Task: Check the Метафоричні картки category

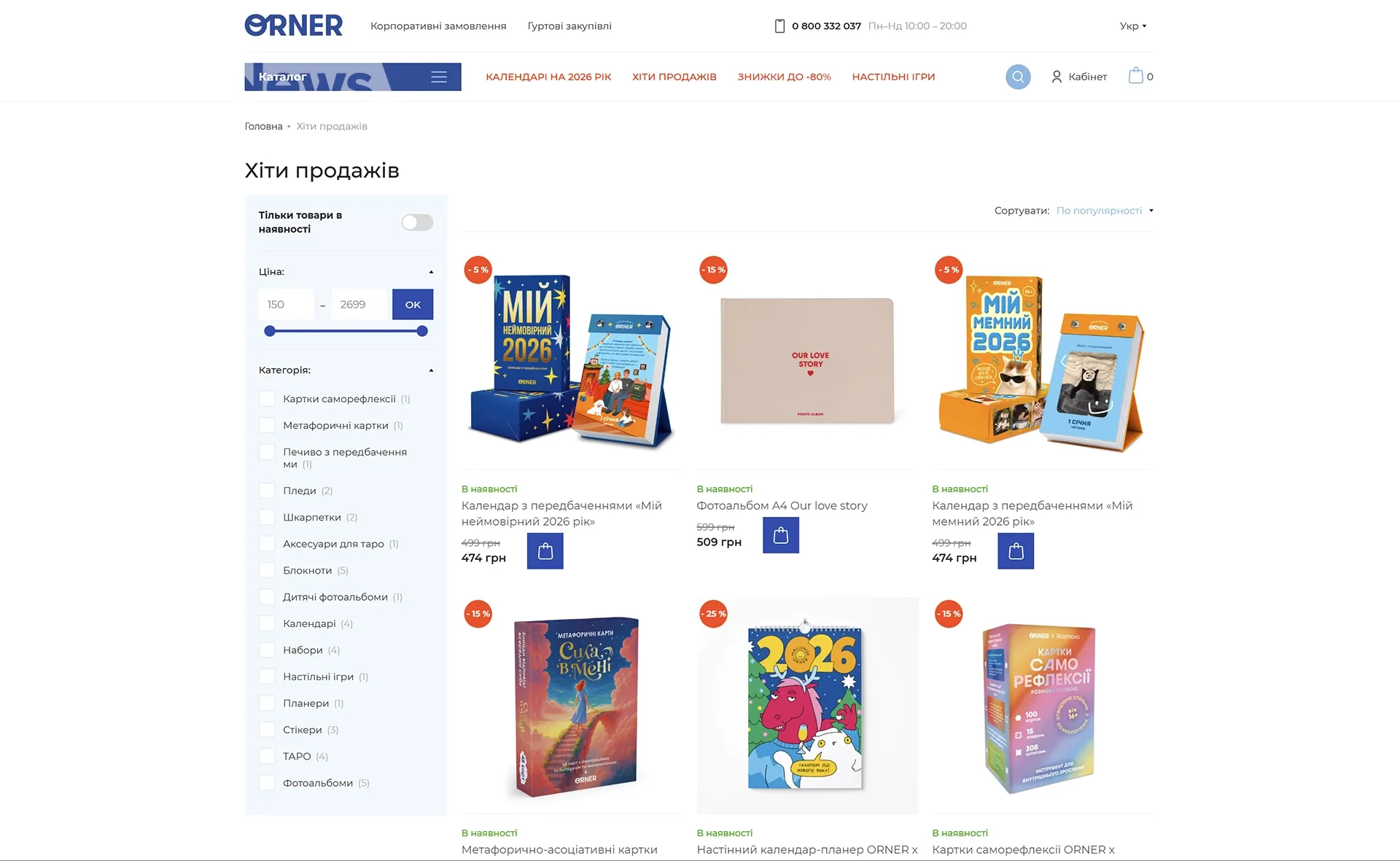Action: coord(268,426)
